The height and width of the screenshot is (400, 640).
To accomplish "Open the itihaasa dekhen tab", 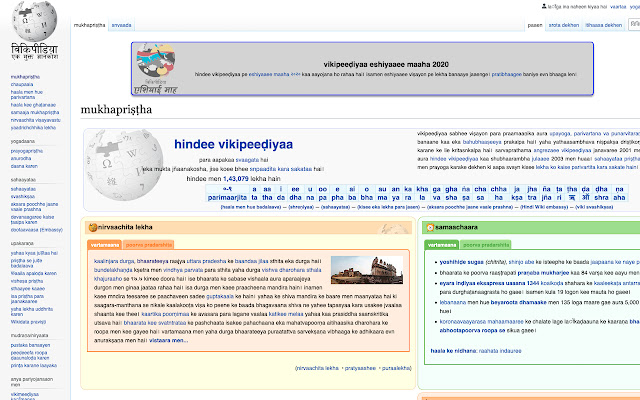I will point(604,25).
